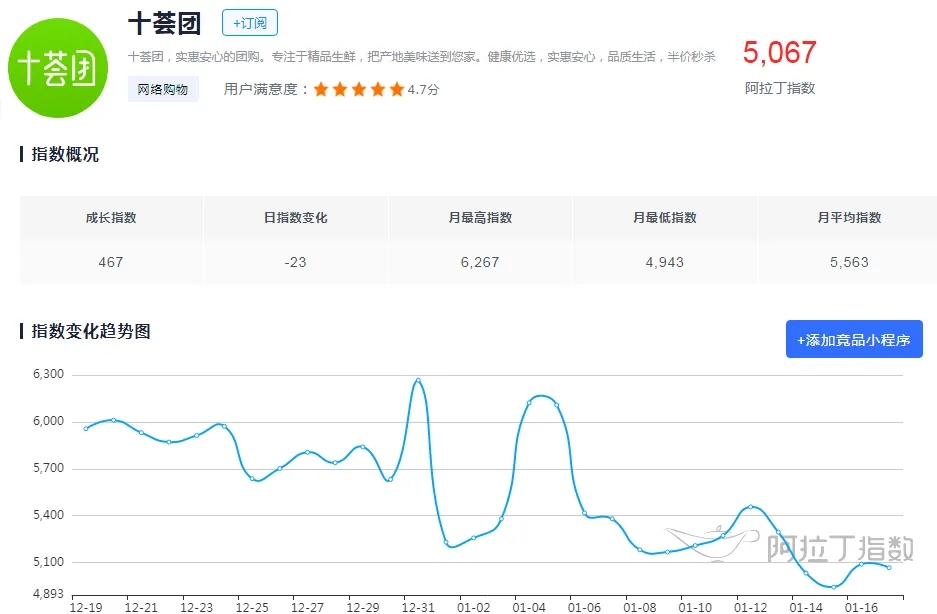The height and width of the screenshot is (614, 937).
Task: Click the 成长指数 column header
Action: pos(111,218)
